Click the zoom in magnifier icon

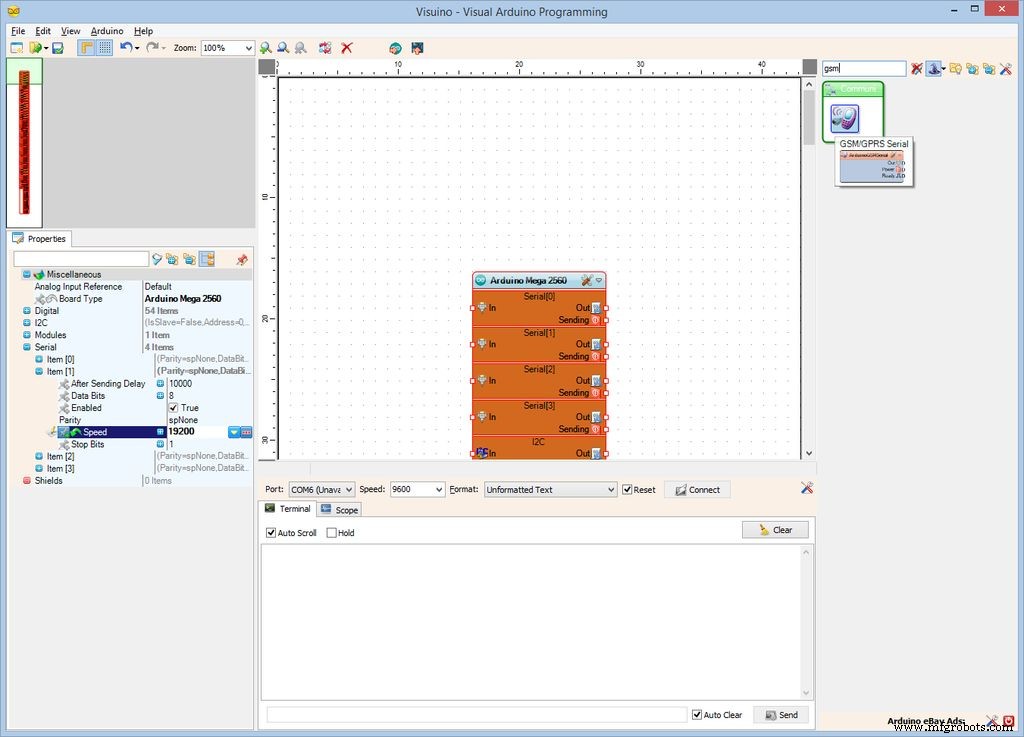pyautogui.click(x=266, y=48)
